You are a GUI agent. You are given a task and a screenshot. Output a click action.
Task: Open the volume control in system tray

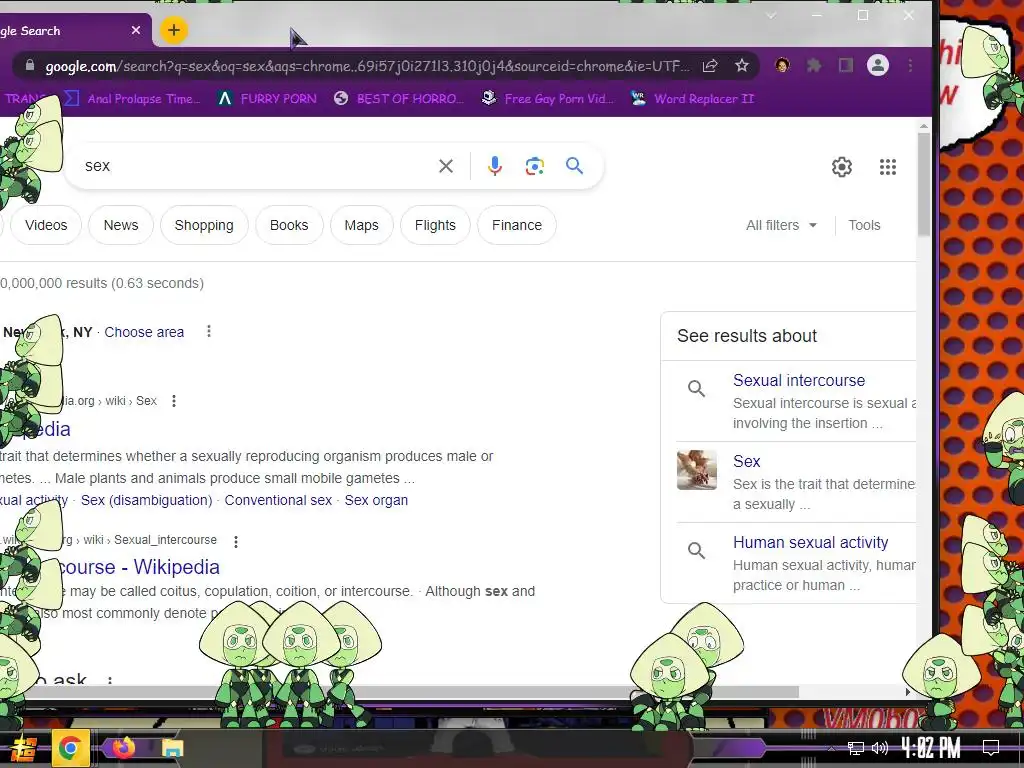coord(880,748)
